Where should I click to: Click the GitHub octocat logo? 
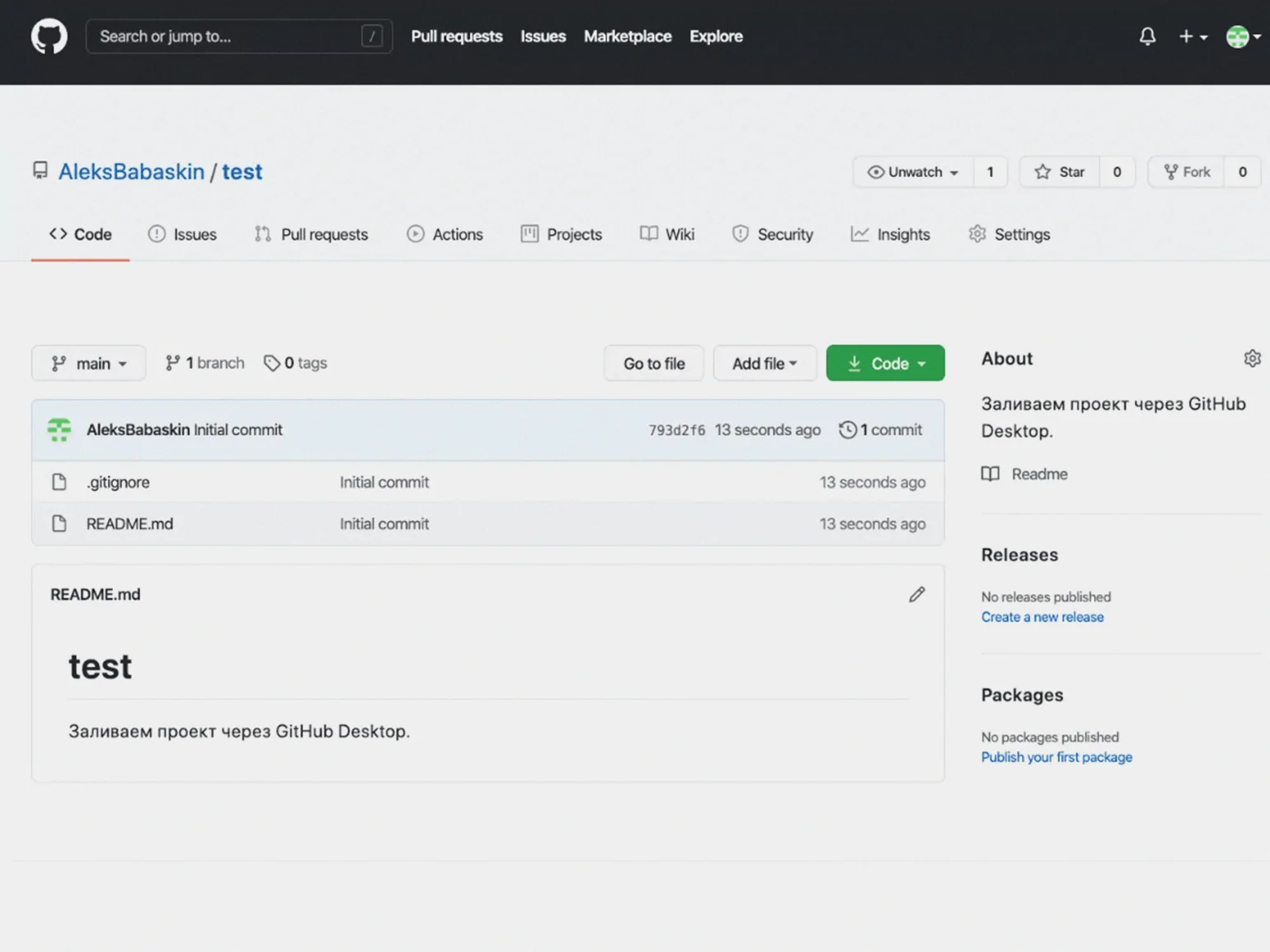[x=49, y=36]
